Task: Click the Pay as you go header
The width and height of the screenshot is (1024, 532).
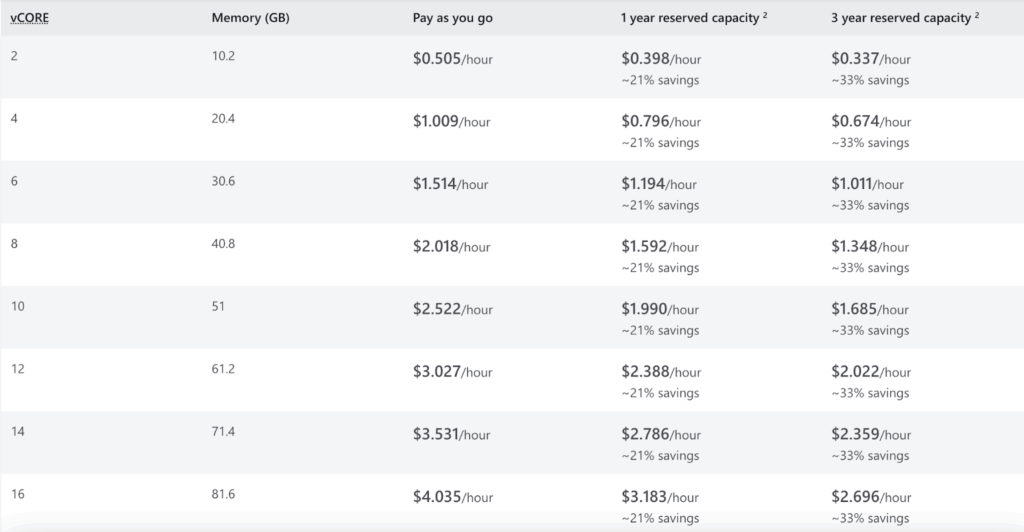Action: pyautogui.click(x=452, y=17)
